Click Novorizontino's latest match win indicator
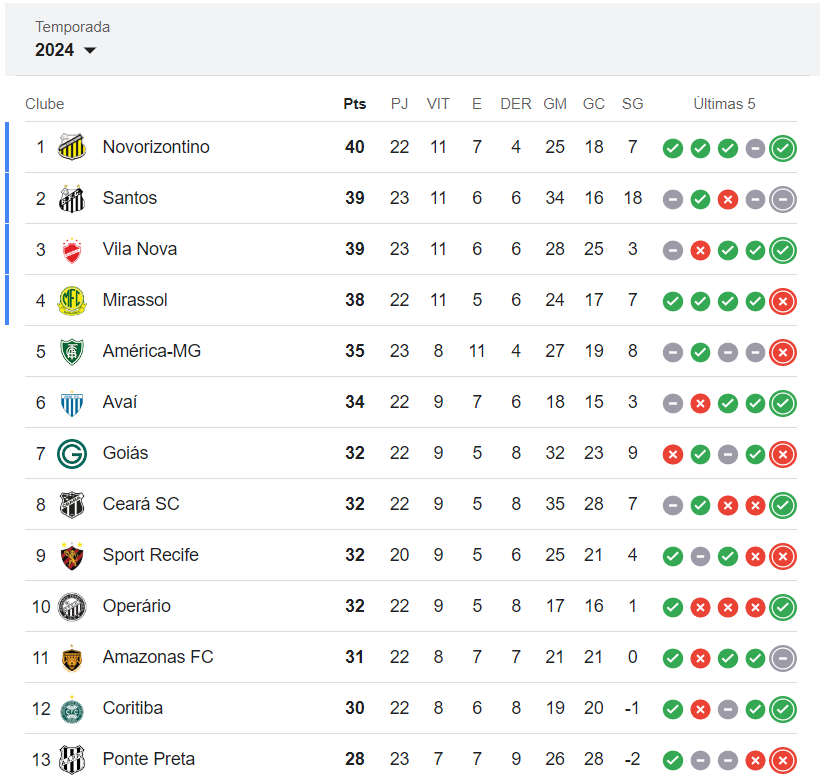822x780 pixels. [783, 148]
